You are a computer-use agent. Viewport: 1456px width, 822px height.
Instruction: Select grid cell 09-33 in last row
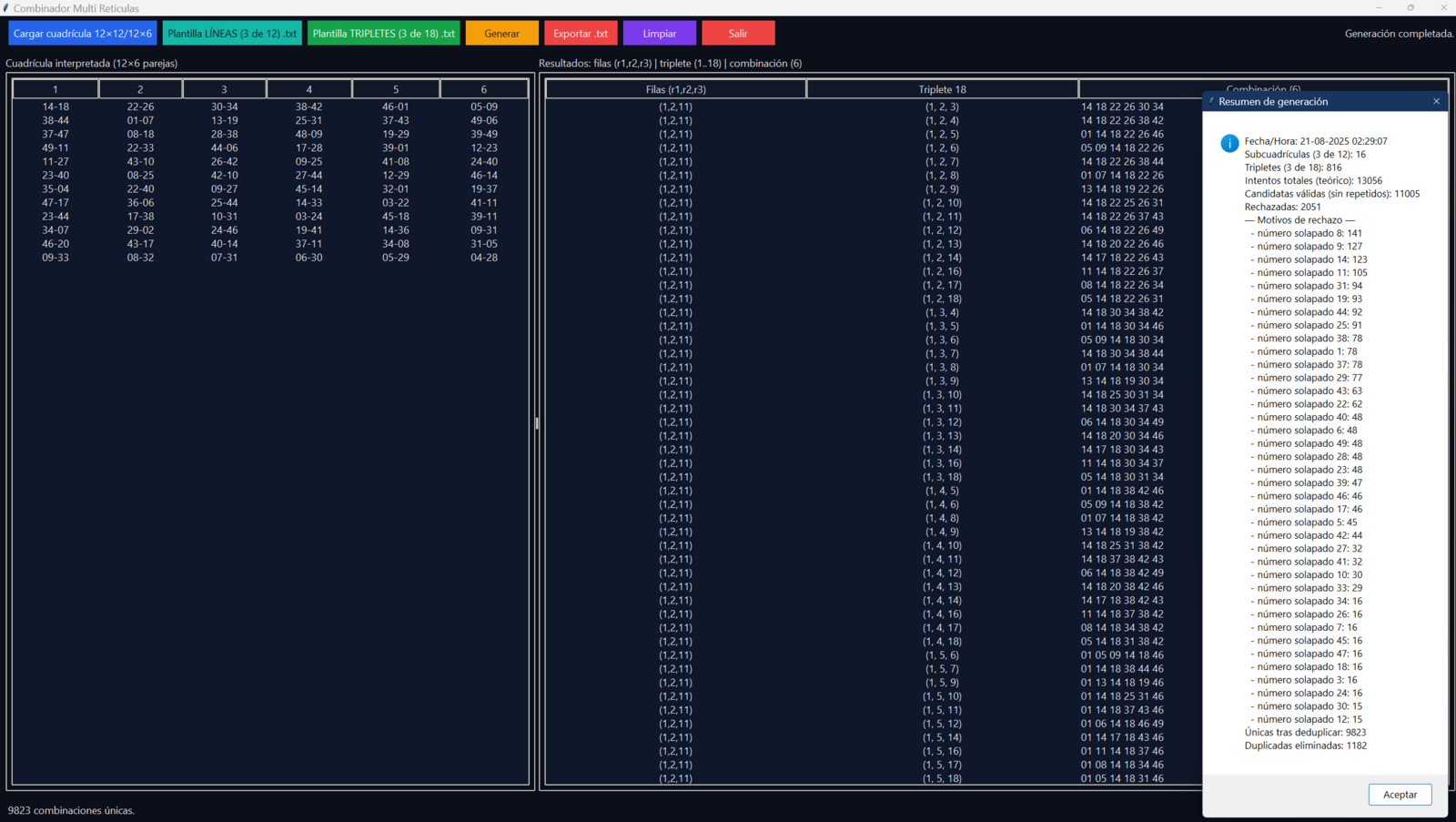coord(56,258)
